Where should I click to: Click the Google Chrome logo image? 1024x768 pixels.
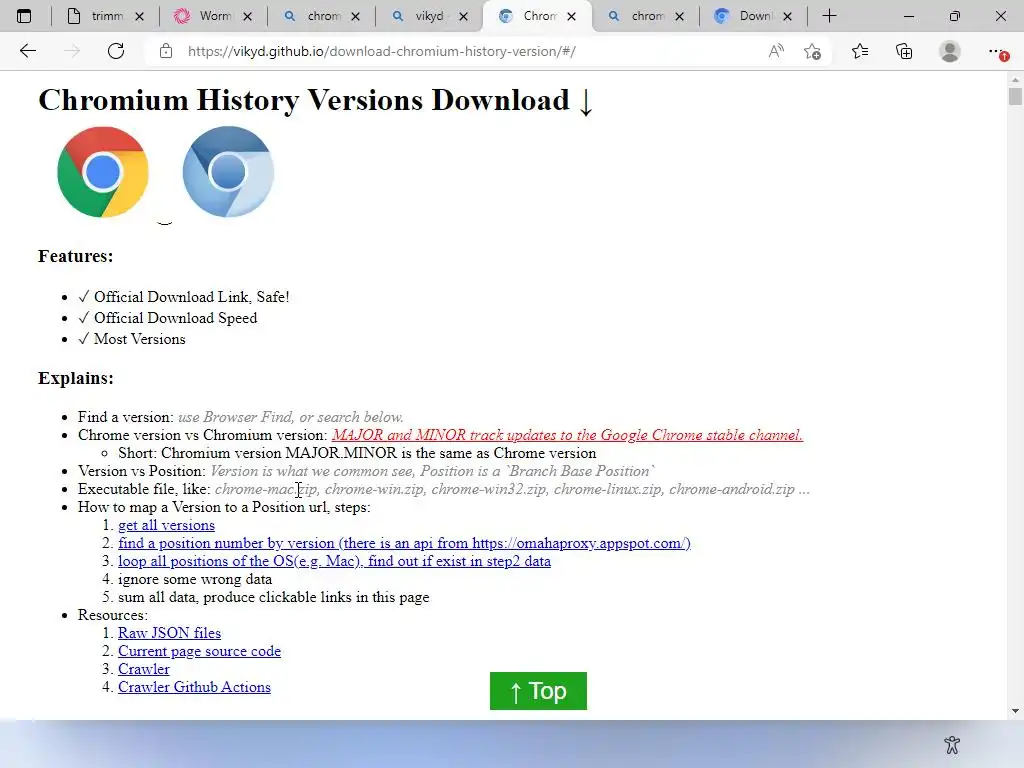[103, 172]
